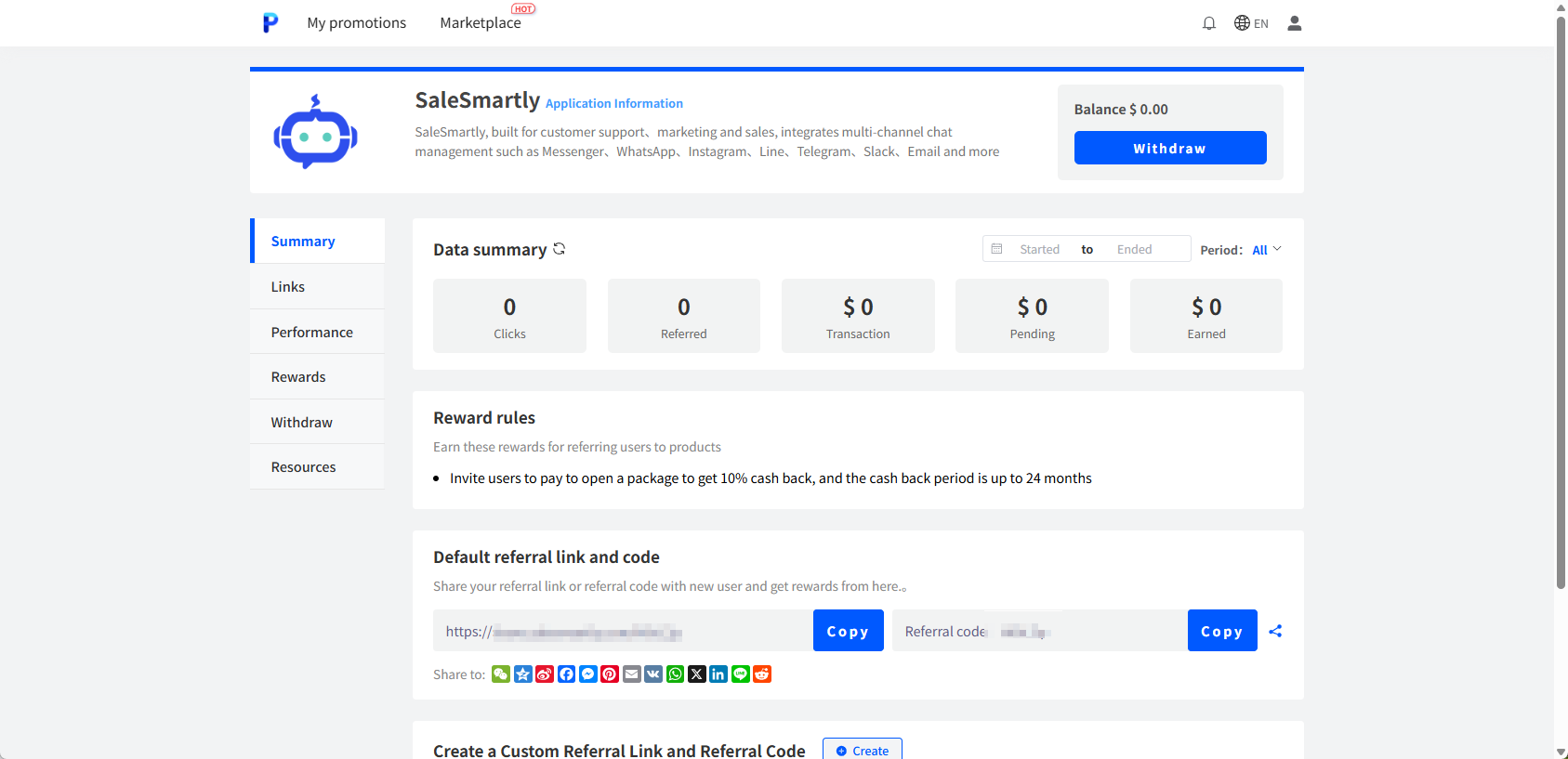1568x759 pixels.
Task: Expand the Period dropdown set to All
Action: (x=1266, y=250)
